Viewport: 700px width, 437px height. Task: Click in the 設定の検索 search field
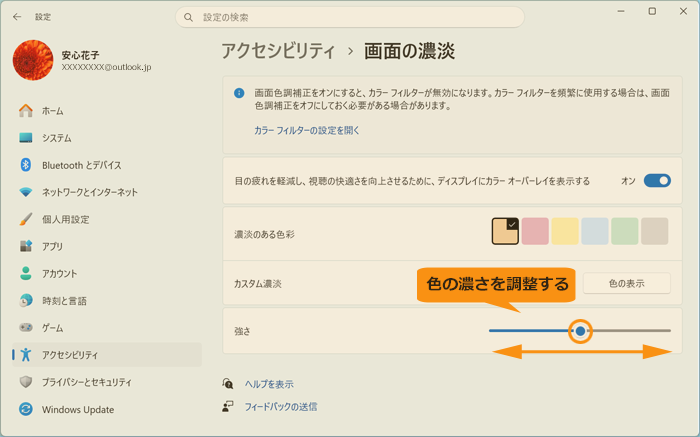point(350,17)
